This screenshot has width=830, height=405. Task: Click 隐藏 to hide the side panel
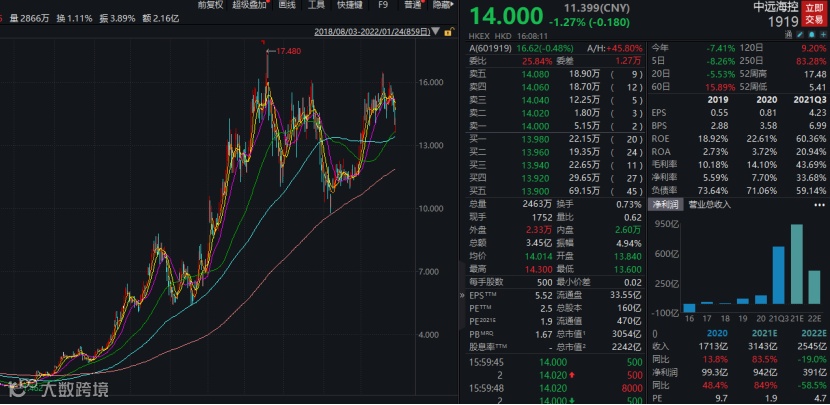pos(441,5)
